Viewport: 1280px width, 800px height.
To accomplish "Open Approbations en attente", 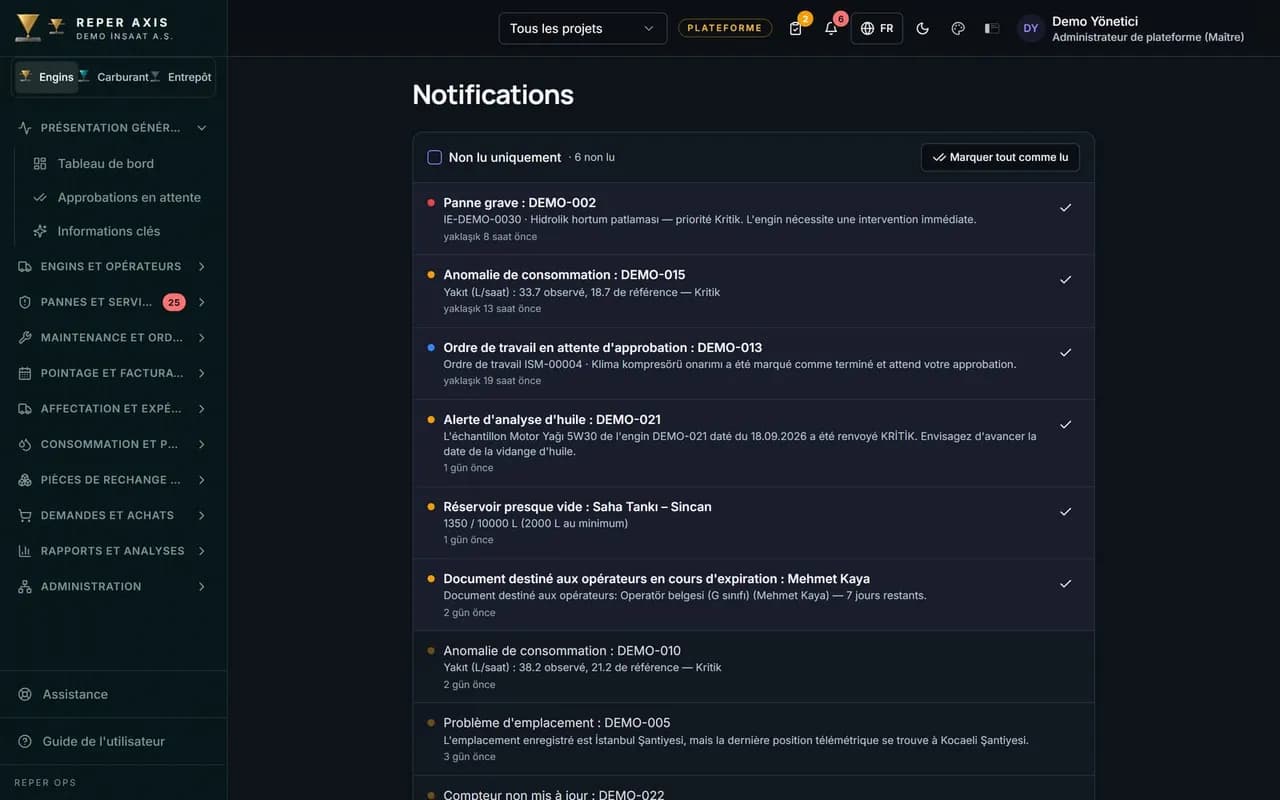I will pyautogui.click(x=120, y=197).
